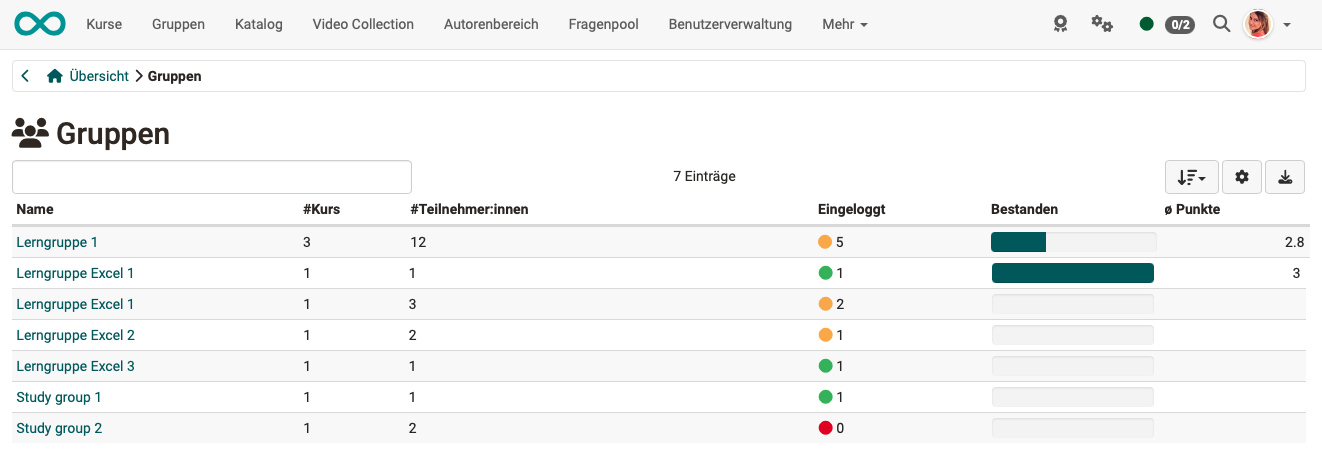The height and width of the screenshot is (453, 1322).
Task: Go back with the breadcrumb arrow
Action: tap(25, 76)
